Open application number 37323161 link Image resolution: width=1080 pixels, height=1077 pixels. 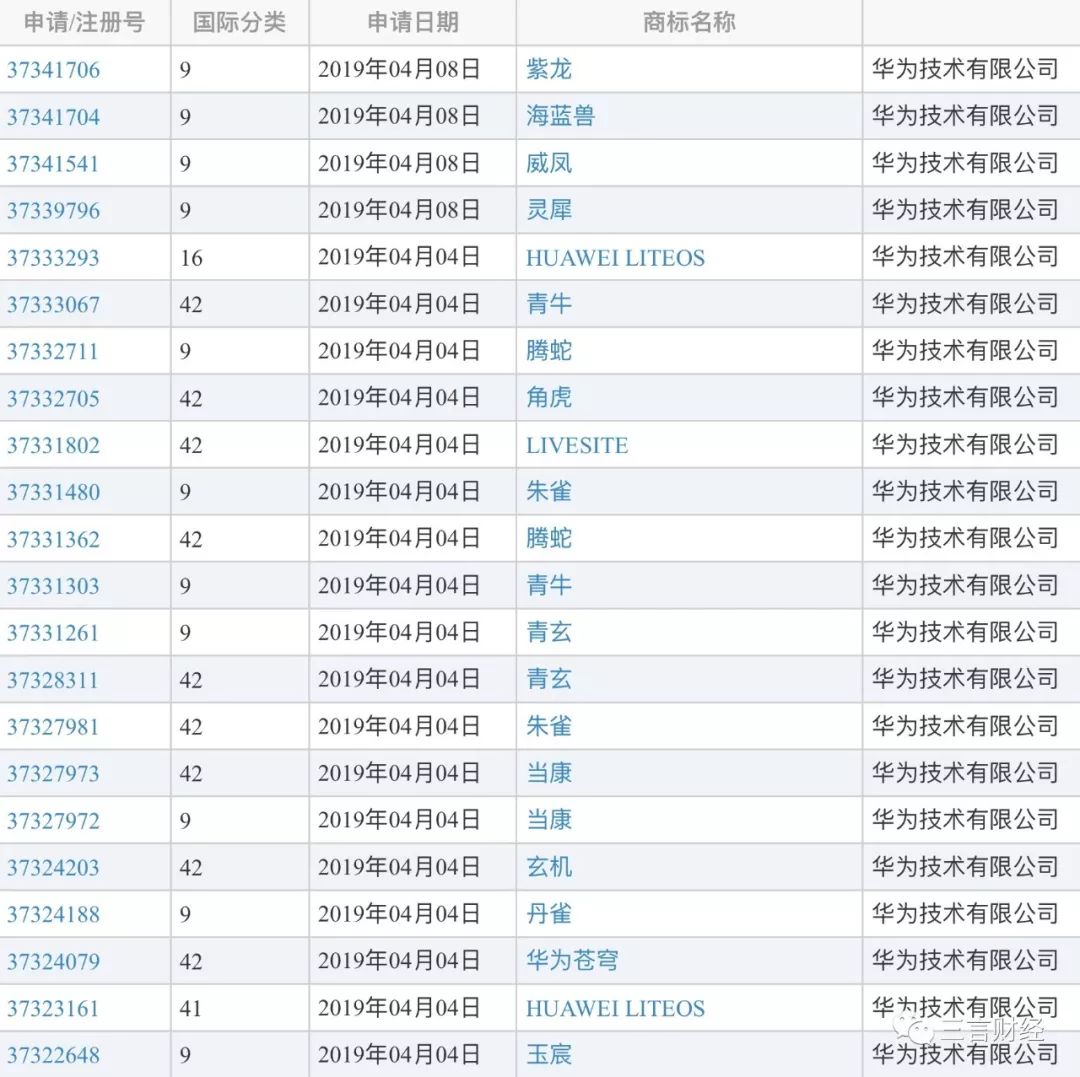(53, 1008)
